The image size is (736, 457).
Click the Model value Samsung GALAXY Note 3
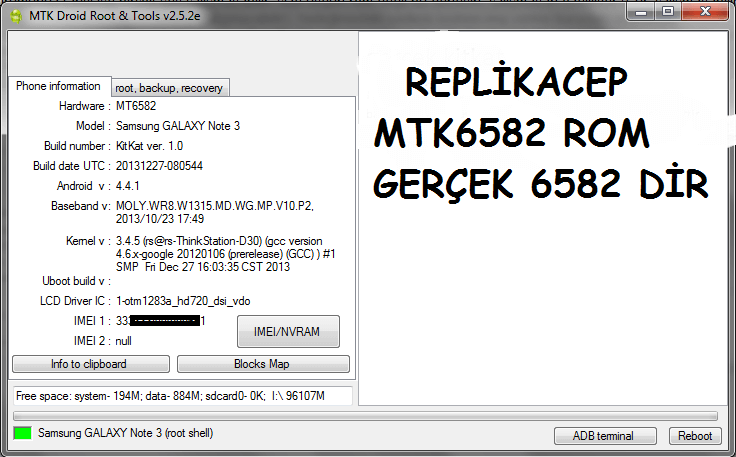pyautogui.click(x=178, y=126)
